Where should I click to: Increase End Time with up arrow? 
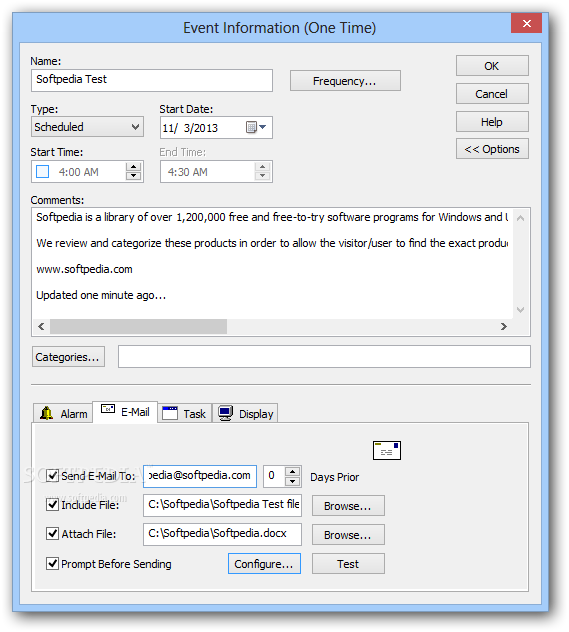point(262,167)
